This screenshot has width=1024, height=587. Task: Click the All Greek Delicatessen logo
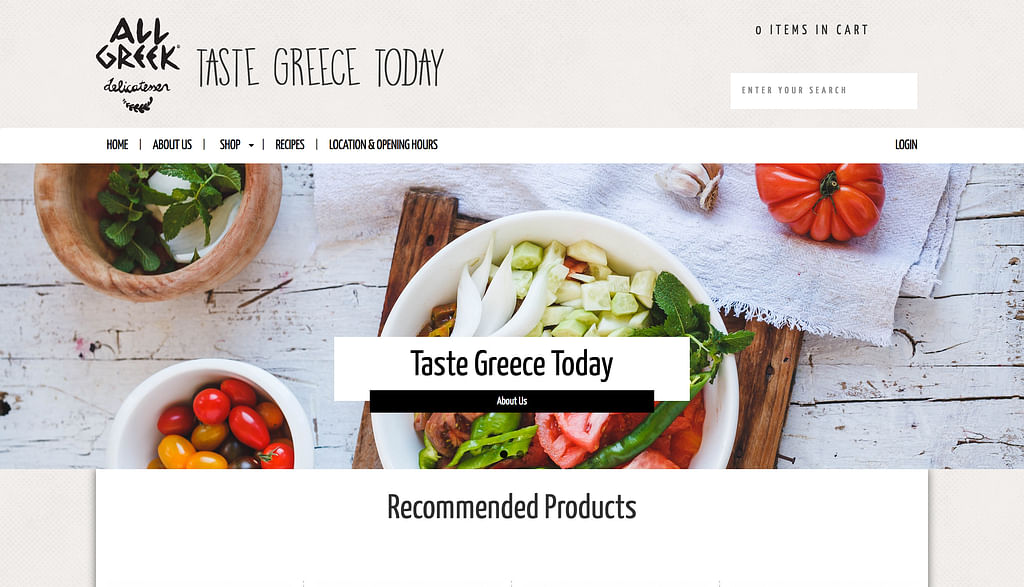pos(138,65)
